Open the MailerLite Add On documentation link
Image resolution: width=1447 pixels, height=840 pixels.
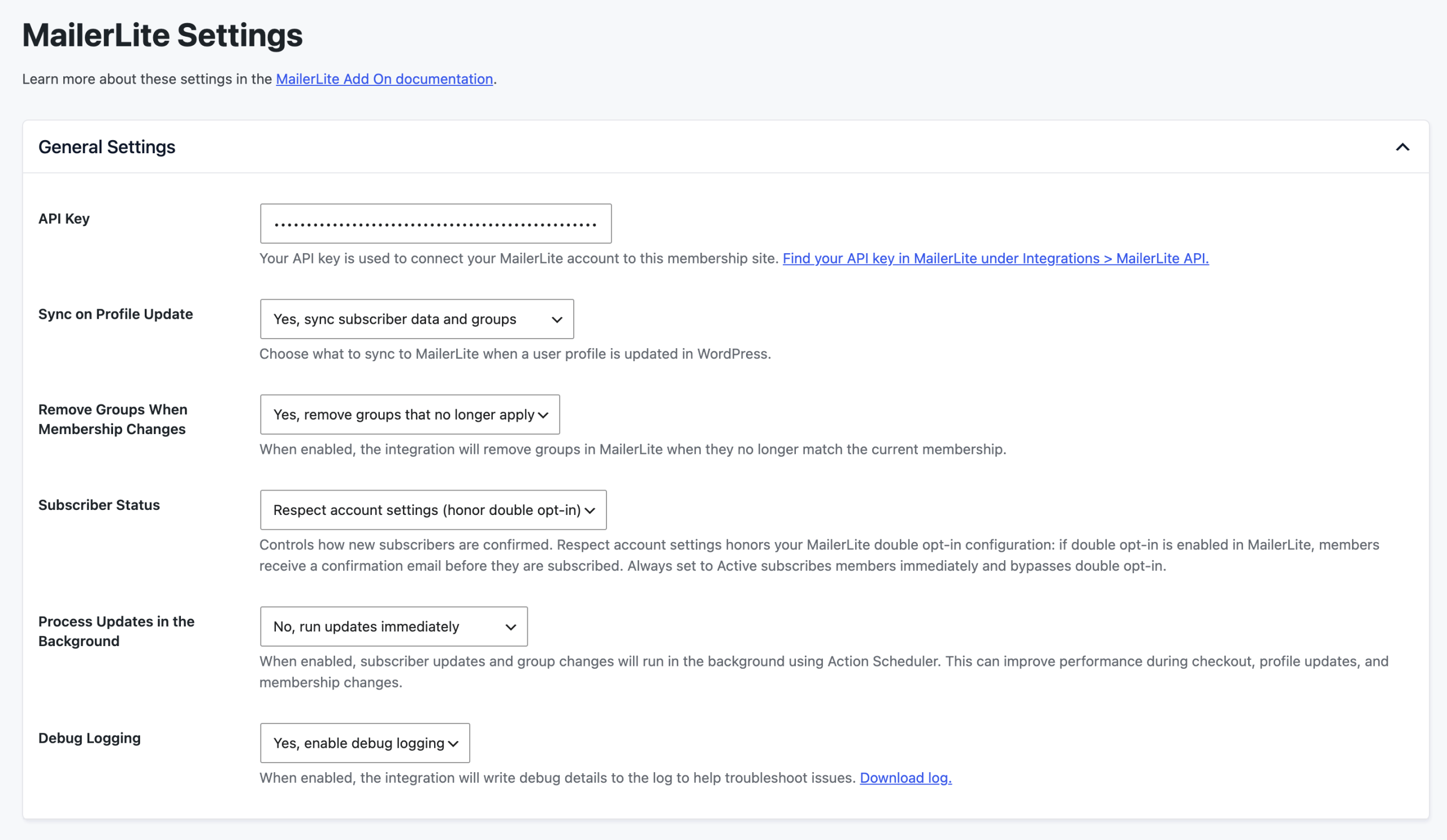(384, 79)
